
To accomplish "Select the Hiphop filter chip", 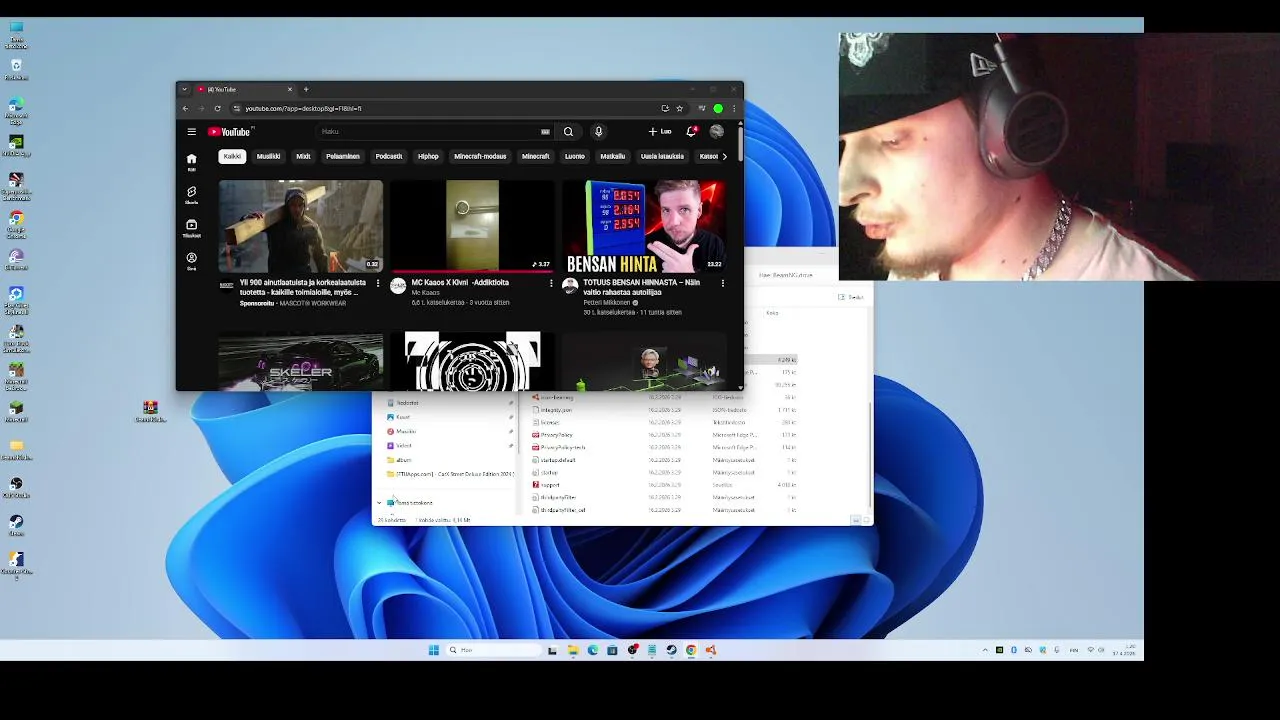I will pyautogui.click(x=428, y=156).
